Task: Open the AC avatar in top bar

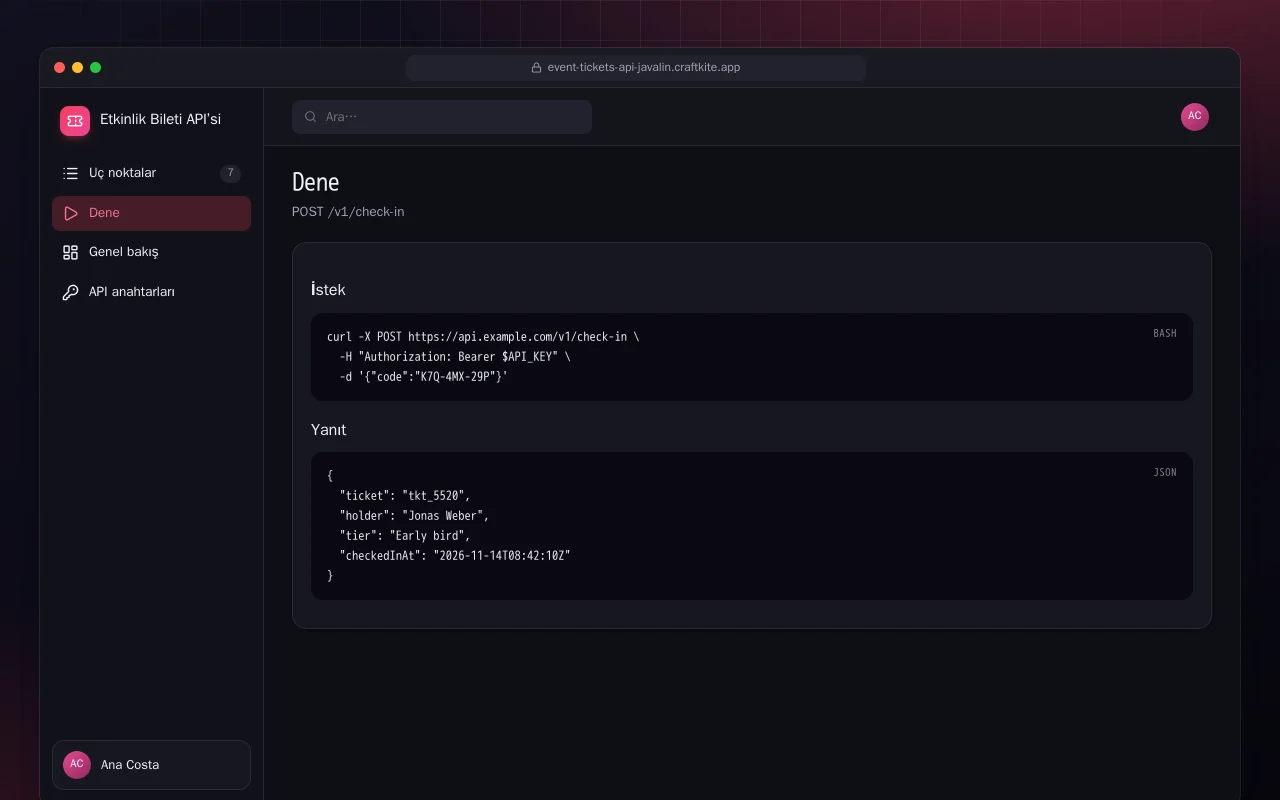Action: [1195, 117]
